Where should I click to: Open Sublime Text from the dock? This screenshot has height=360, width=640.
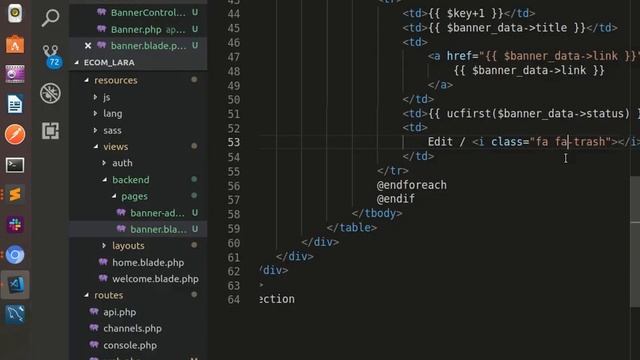(15, 194)
